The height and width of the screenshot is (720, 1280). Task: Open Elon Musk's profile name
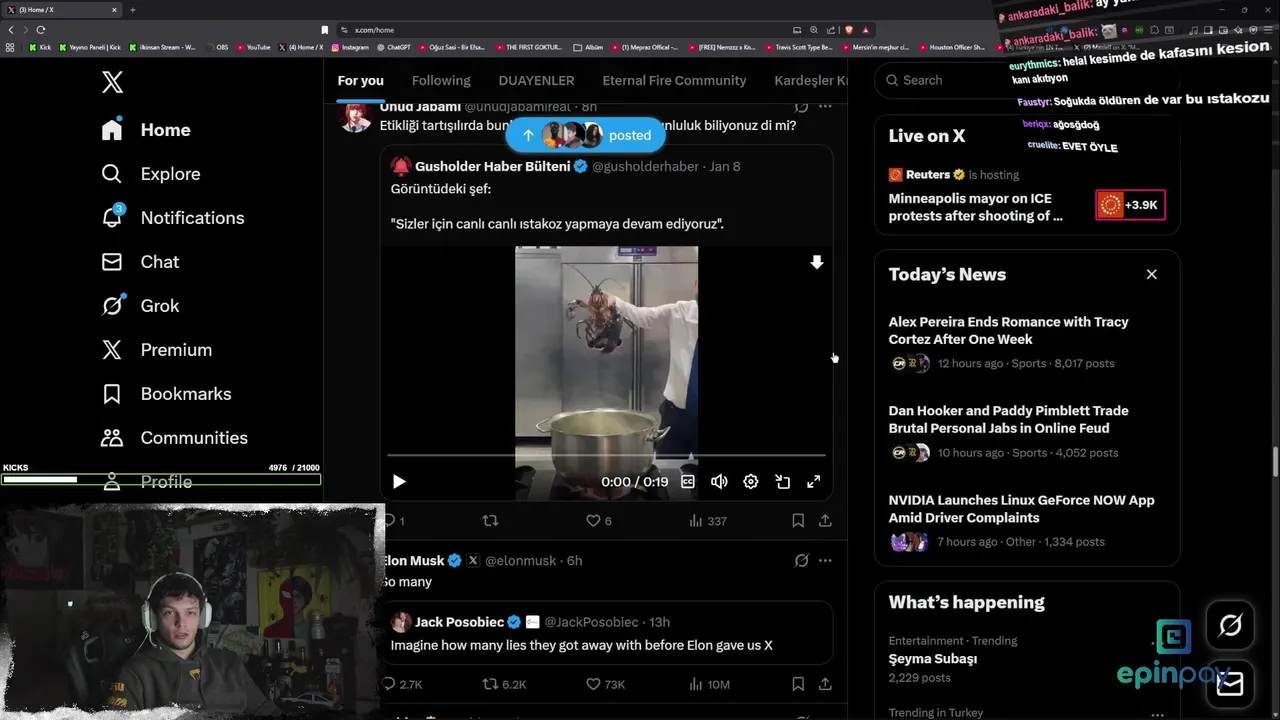(x=414, y=561)
